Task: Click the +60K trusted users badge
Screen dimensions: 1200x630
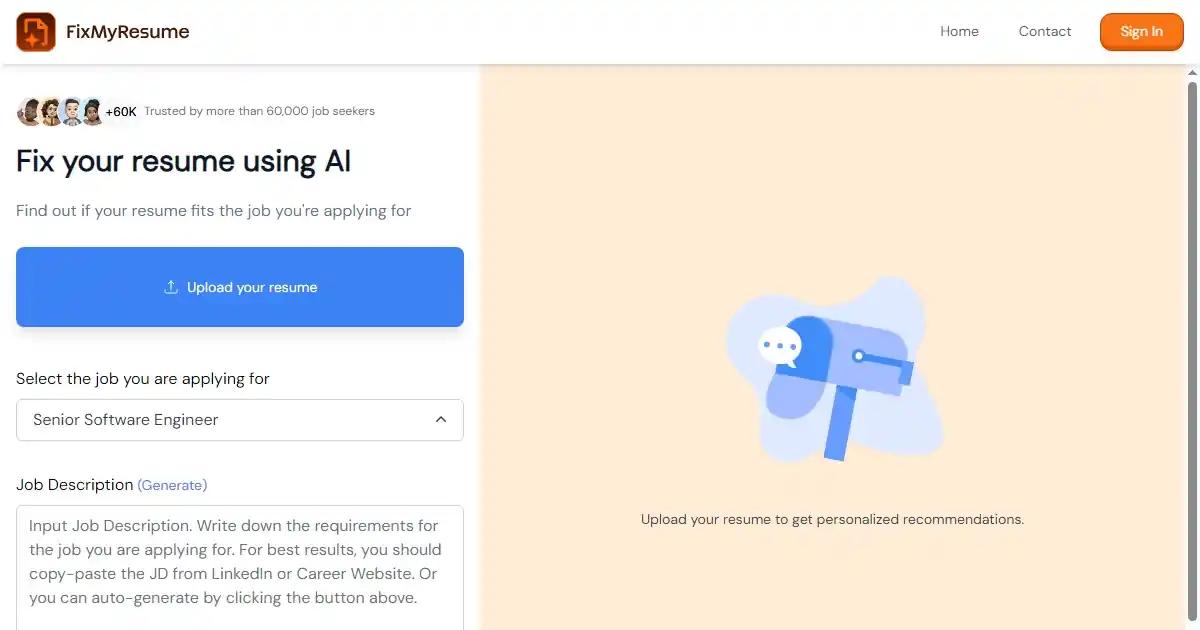Action: coord(121,112)
